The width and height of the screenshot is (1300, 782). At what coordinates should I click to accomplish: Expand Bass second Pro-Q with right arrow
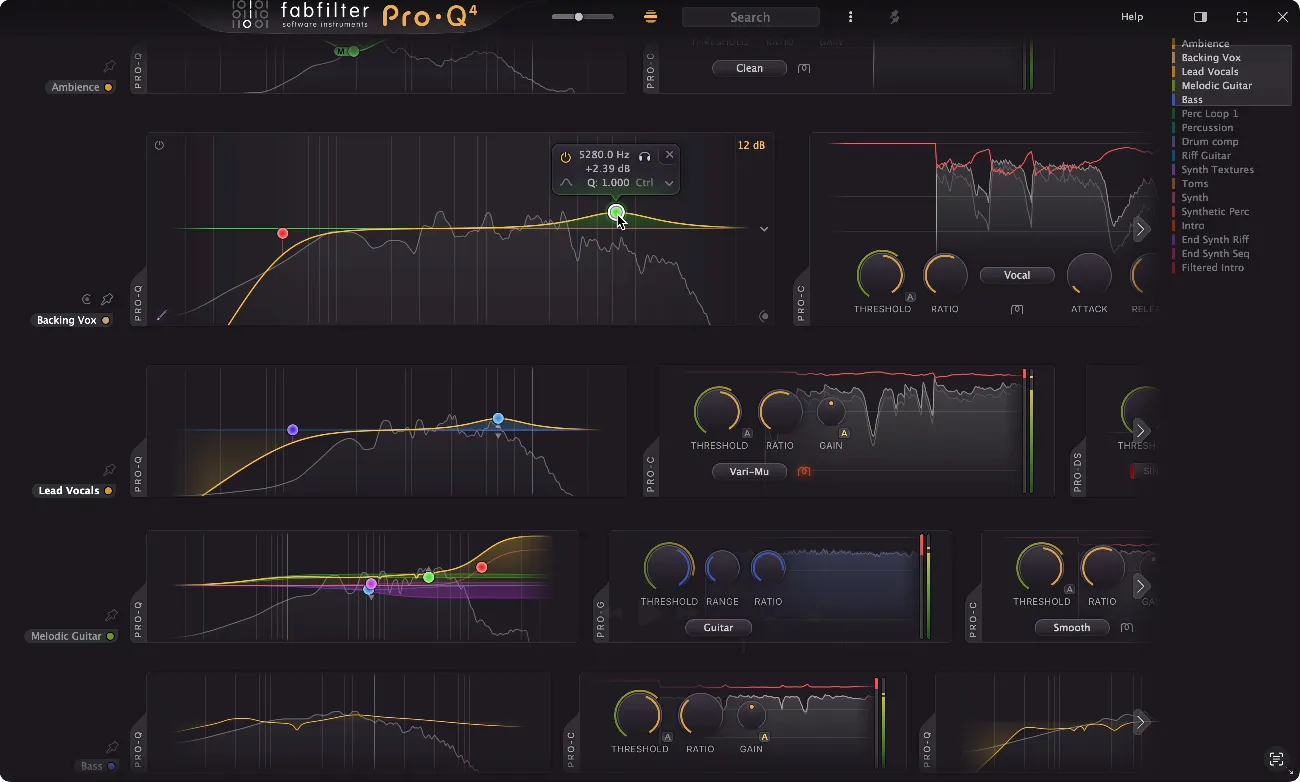[1140, 721]
